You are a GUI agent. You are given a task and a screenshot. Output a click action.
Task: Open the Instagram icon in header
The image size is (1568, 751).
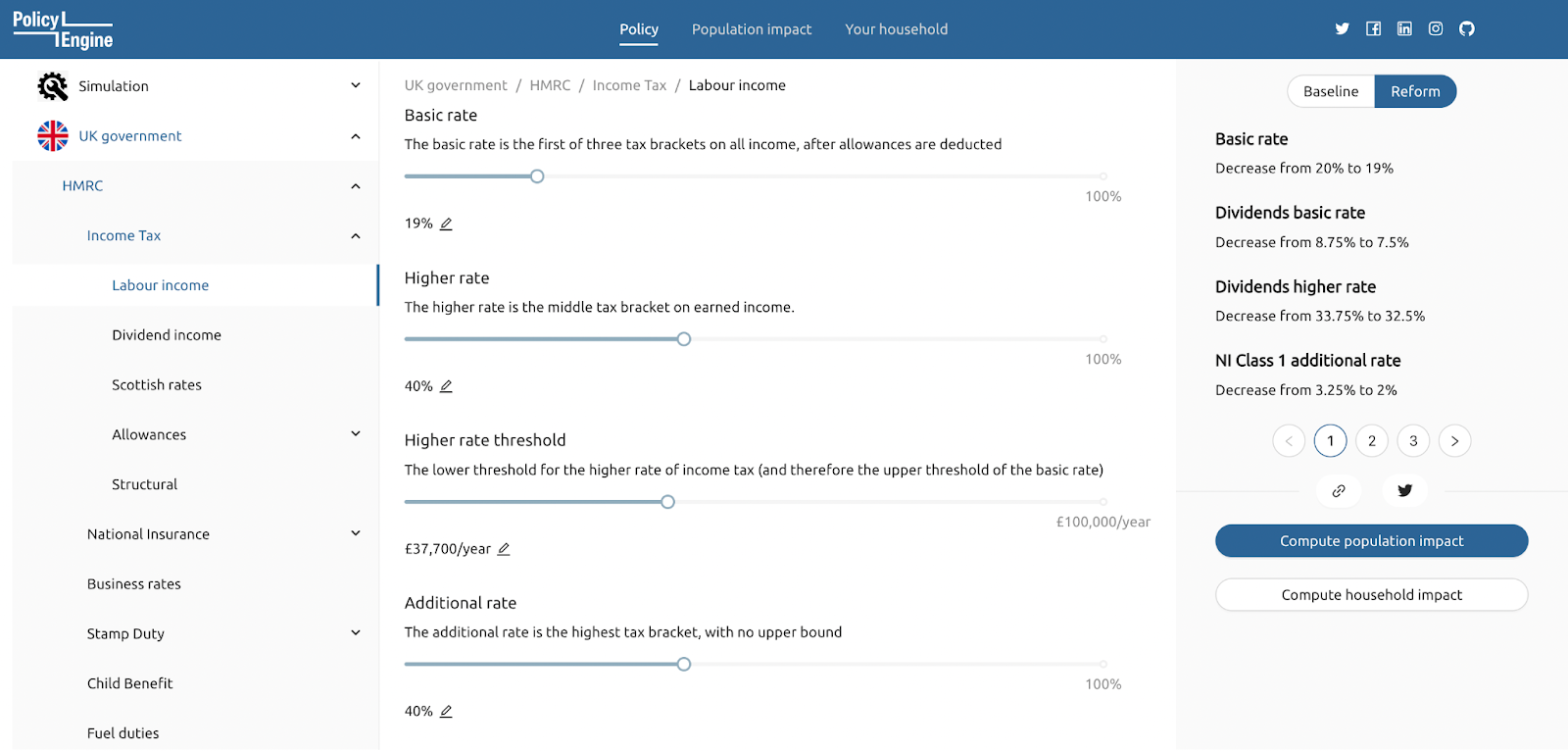tap(1436, 28)
